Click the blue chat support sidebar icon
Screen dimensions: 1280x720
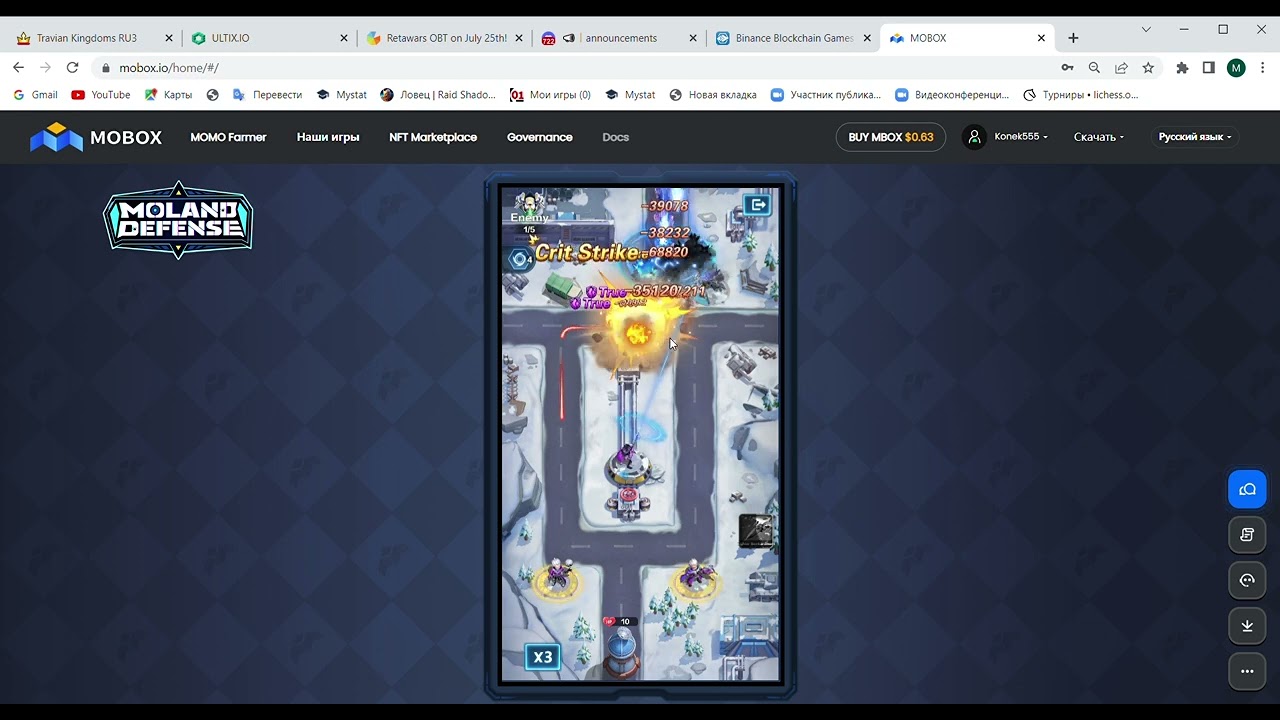click(1247, 489)
